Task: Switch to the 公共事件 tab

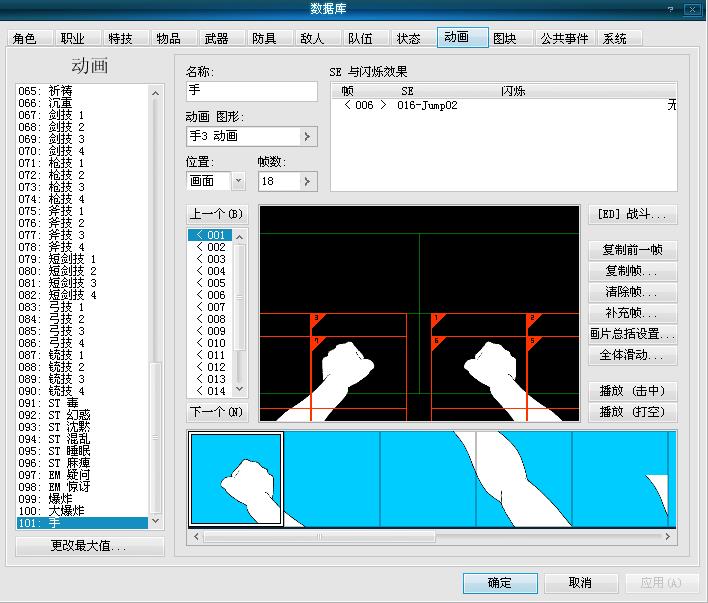Action: click(x=565, y=38)
